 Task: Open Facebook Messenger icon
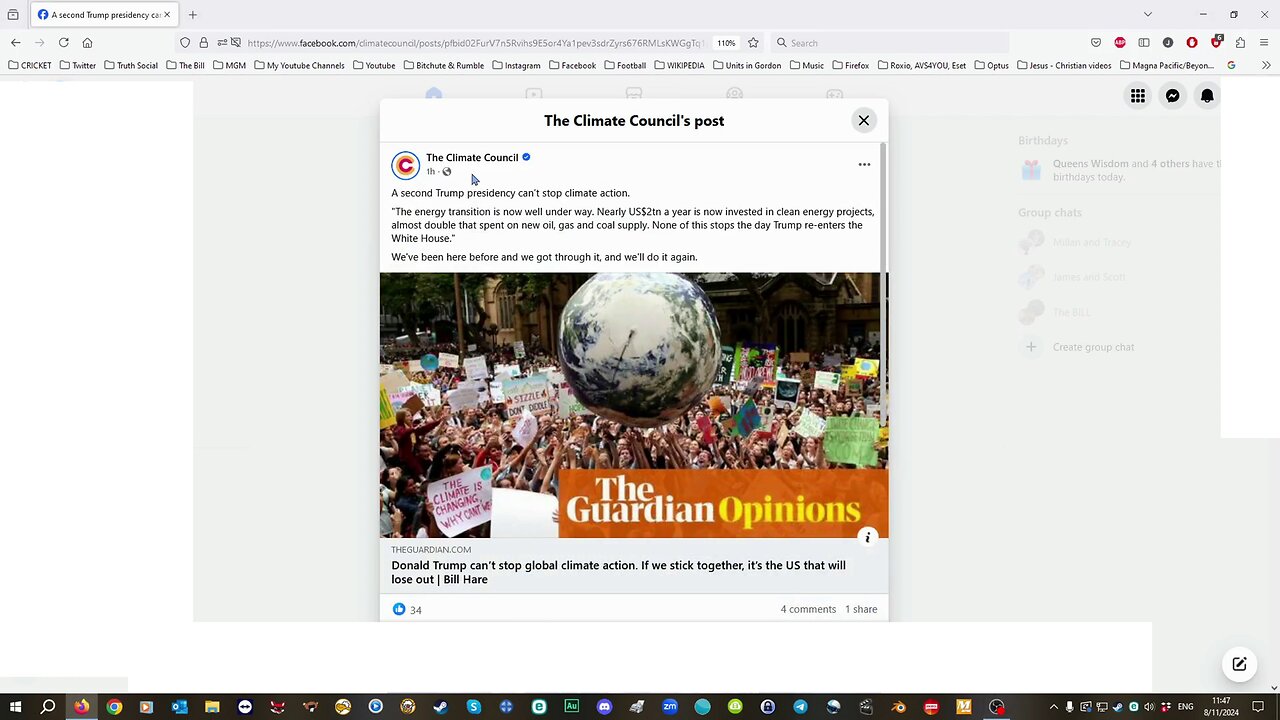(x=1172, y=96)
